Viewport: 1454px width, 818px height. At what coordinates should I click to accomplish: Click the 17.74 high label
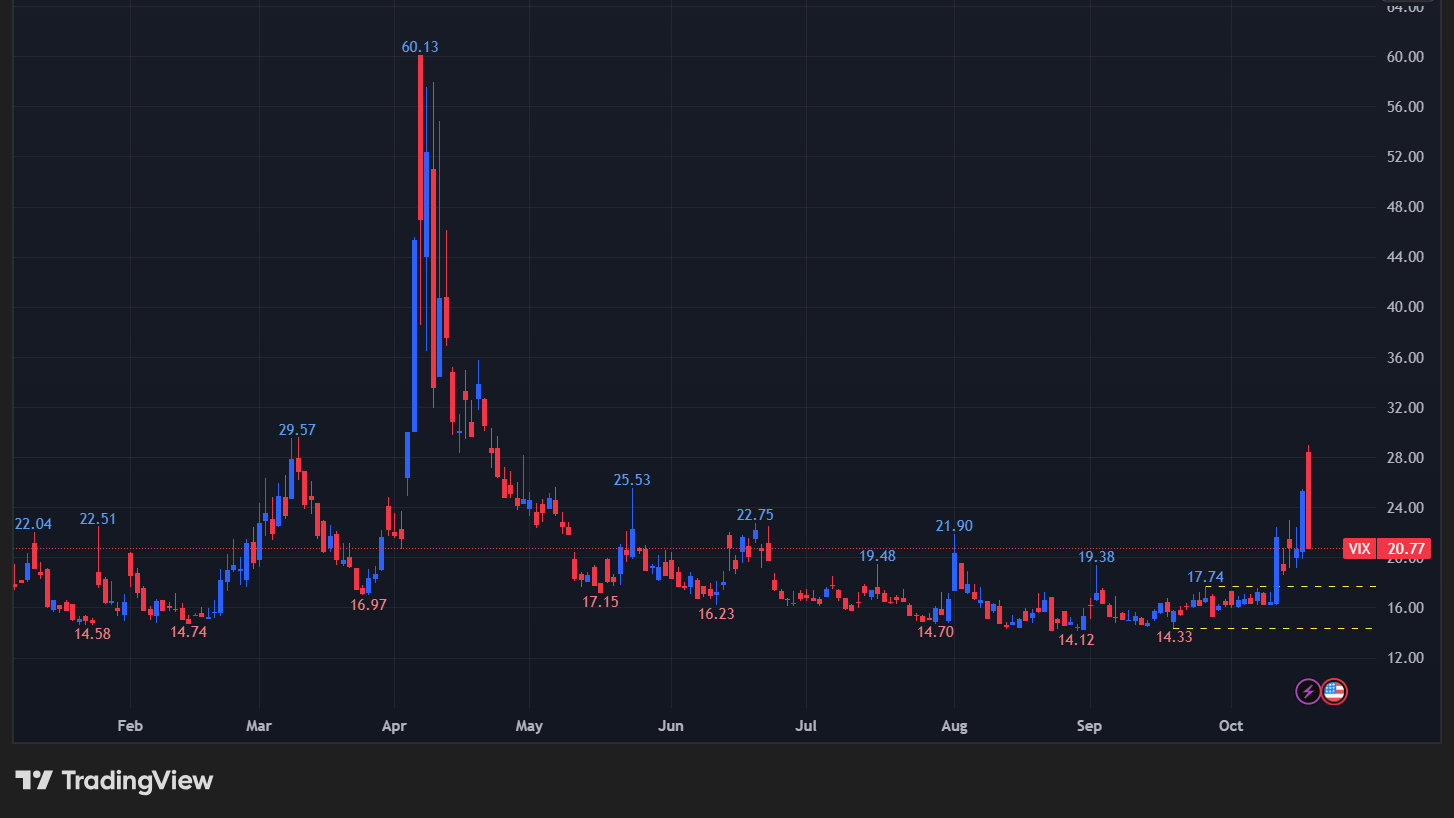[1205, 577]
